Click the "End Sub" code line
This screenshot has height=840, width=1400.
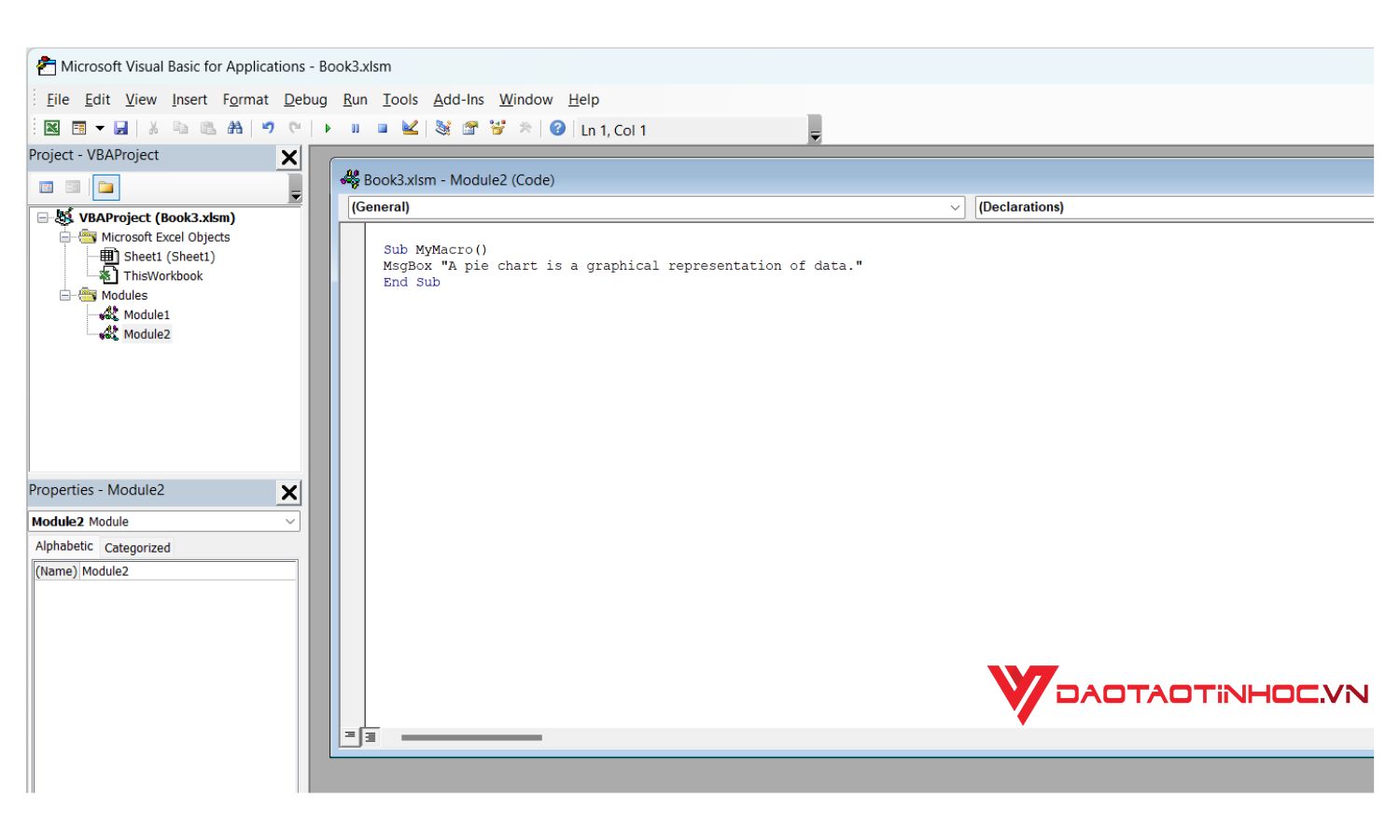[412, 282]
